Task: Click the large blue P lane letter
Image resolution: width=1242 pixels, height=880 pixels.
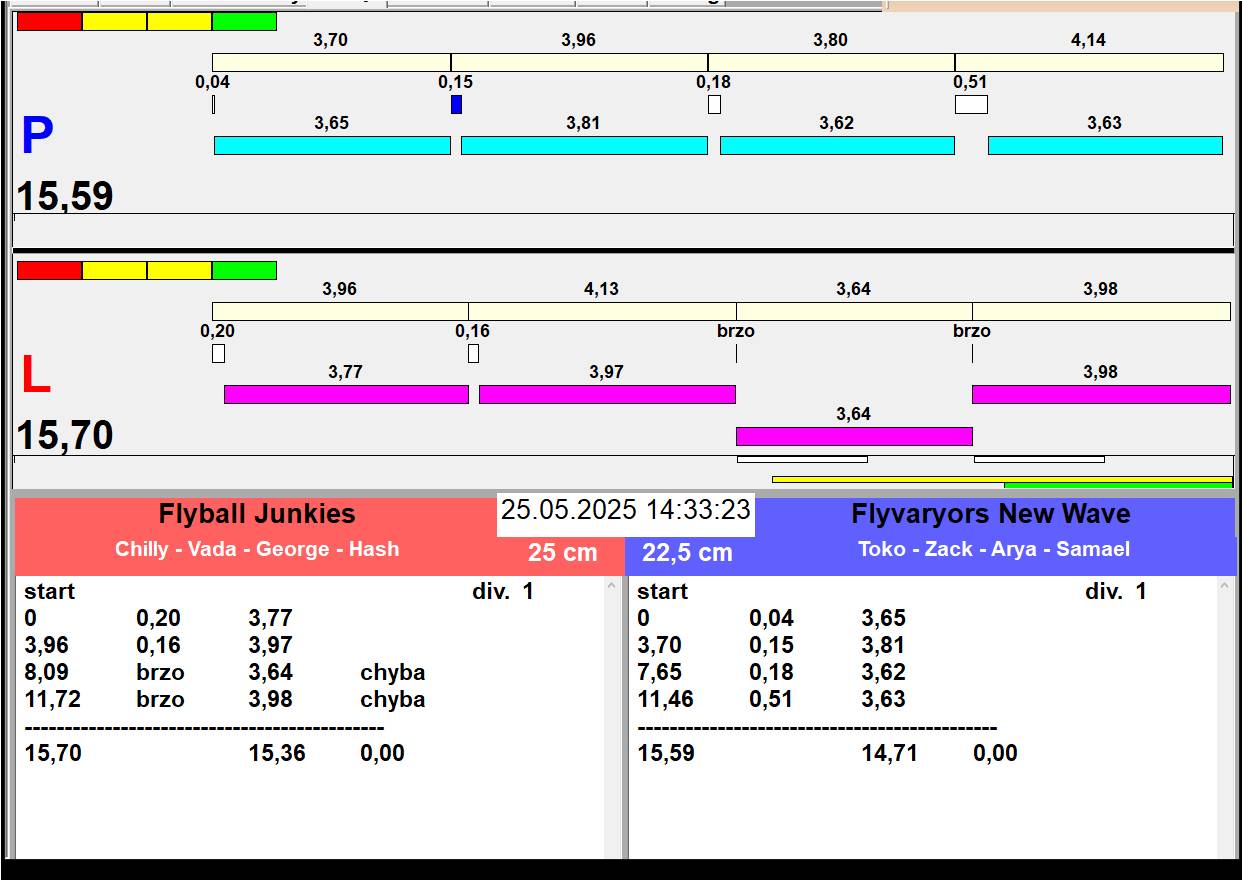Action: coord(37,137)
